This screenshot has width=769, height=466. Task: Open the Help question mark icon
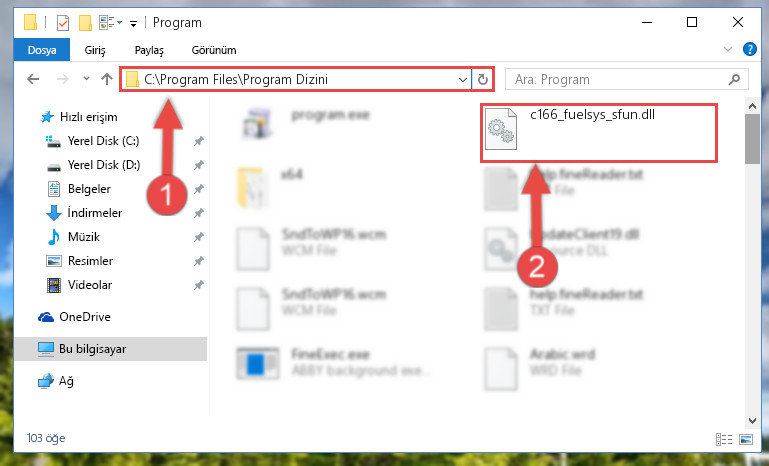point(749,49)
